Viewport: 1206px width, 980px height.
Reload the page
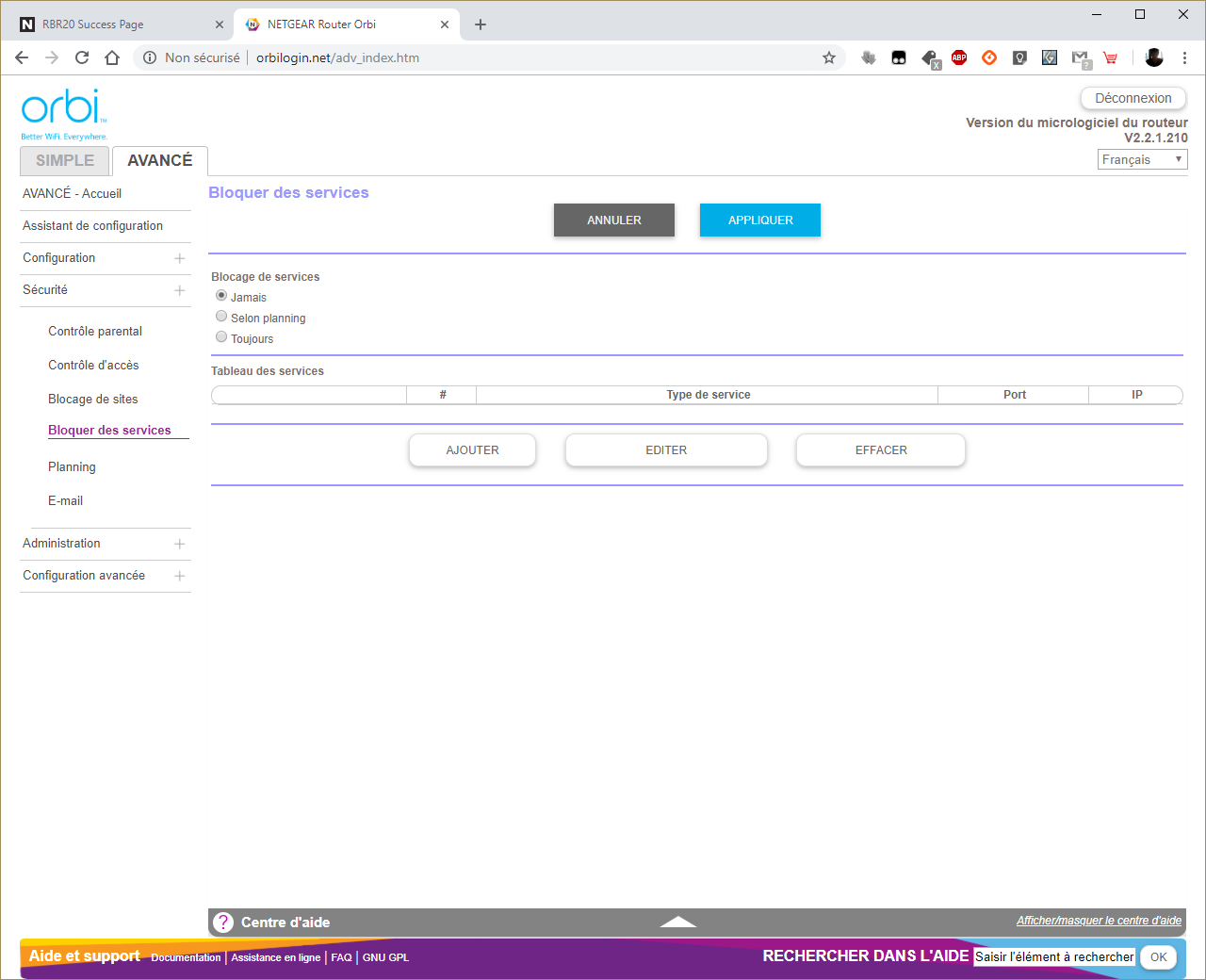point(82,57)
